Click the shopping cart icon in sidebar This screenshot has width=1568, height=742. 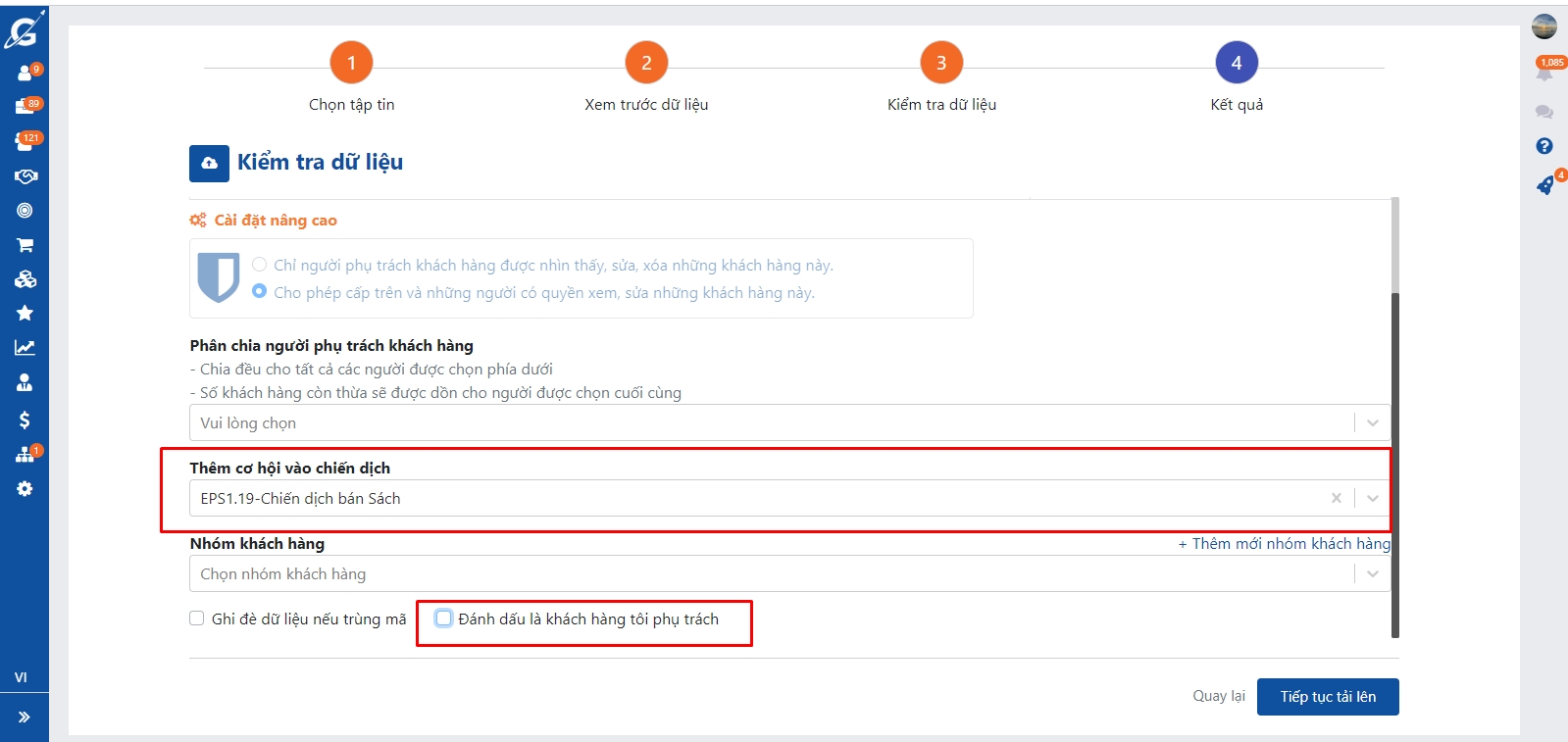point(25,245)
